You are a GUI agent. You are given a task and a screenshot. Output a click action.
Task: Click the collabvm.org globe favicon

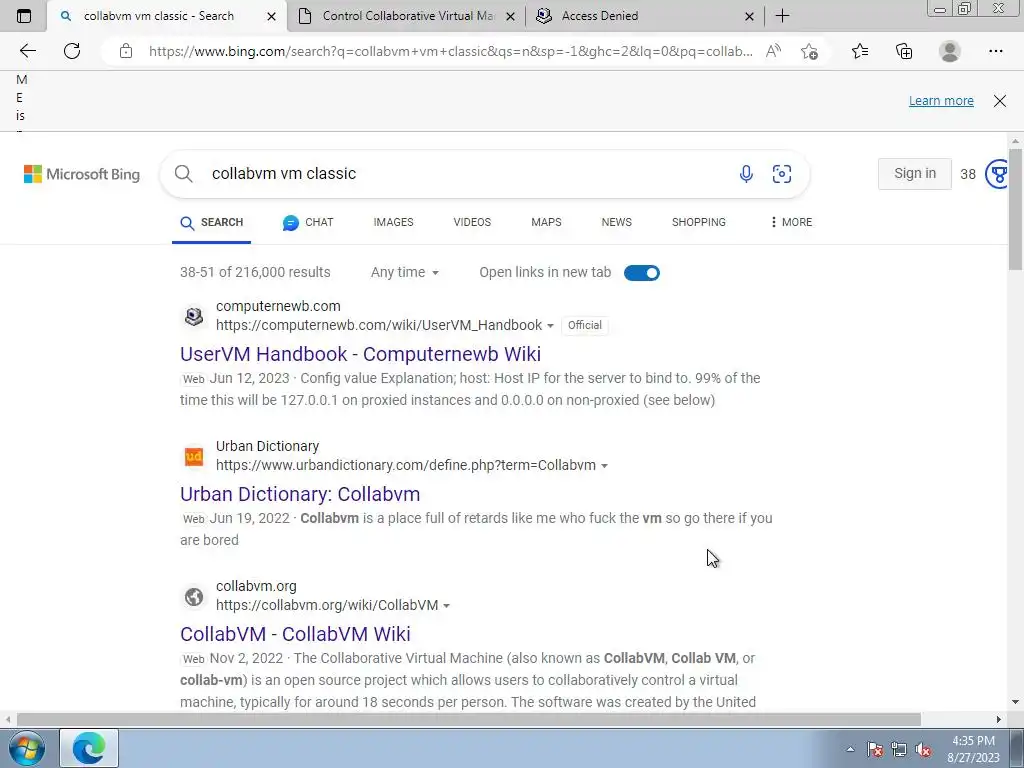[x=194, y=596]
